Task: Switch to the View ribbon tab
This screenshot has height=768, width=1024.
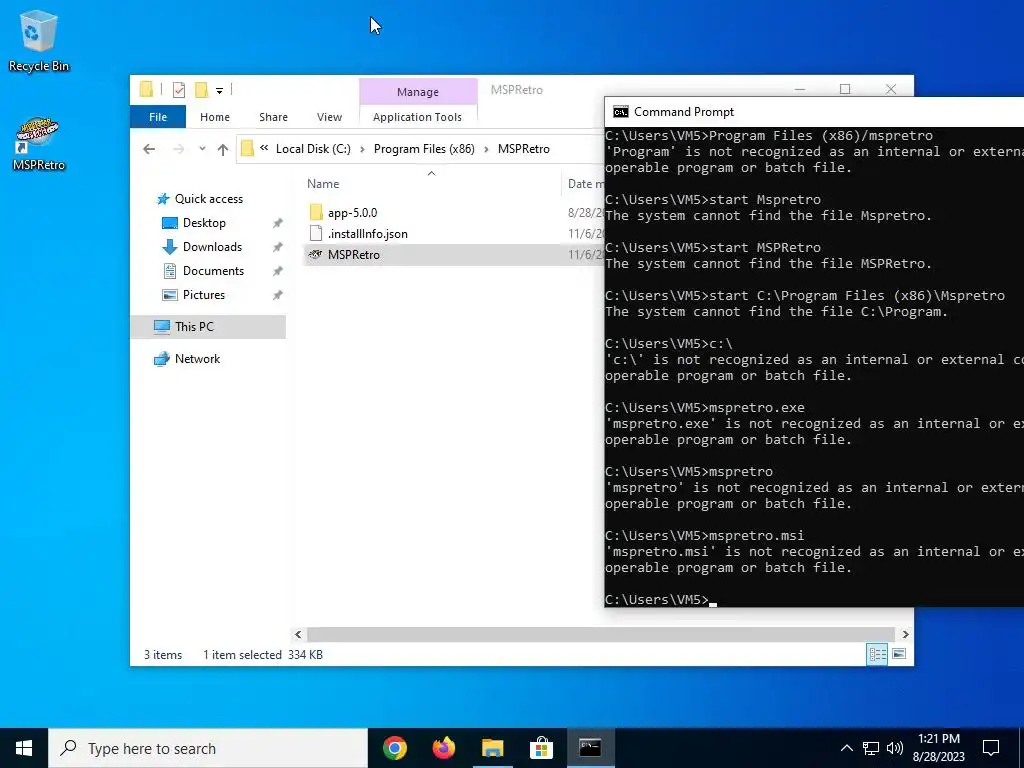Action: pyautogui.click(x=329, y=117)
